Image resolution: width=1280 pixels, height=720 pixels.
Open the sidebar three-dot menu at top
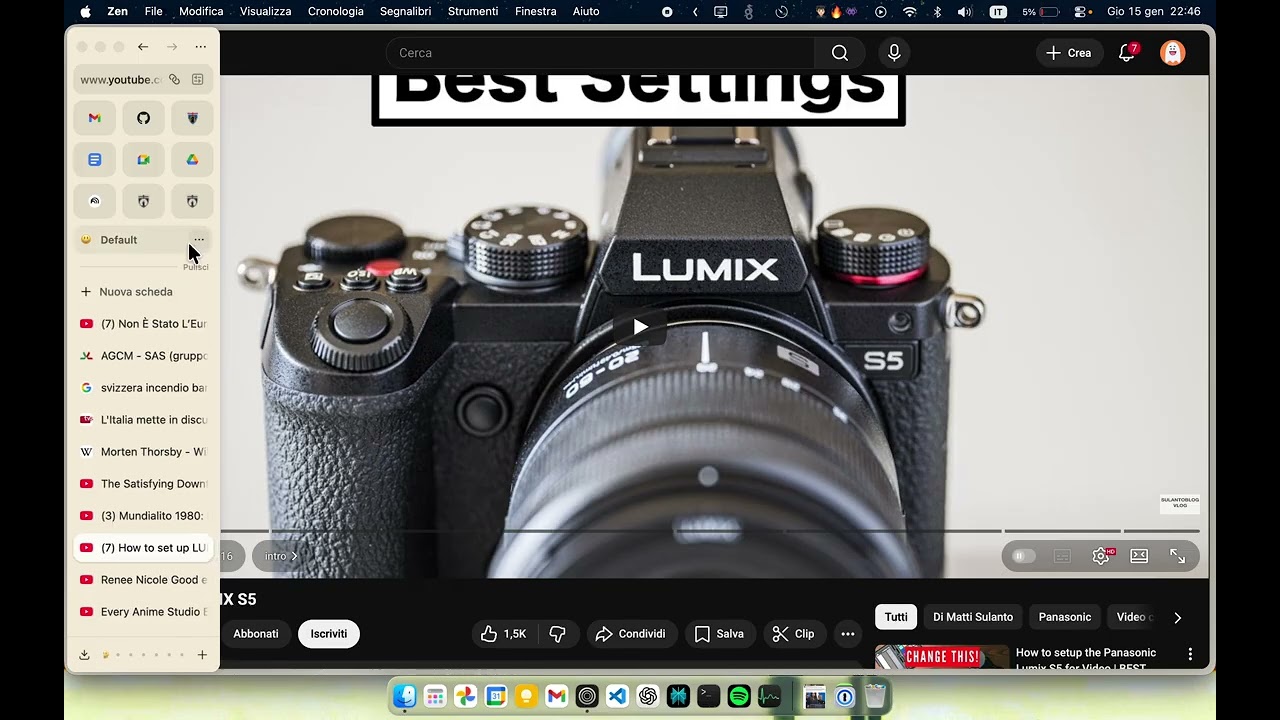click(x=201, y=47)
